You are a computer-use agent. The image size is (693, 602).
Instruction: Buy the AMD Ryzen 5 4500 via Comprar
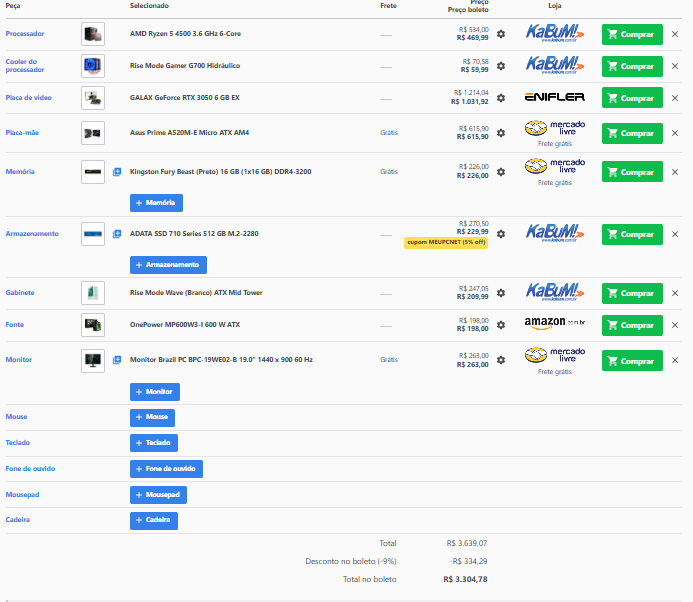pos(632,34)
